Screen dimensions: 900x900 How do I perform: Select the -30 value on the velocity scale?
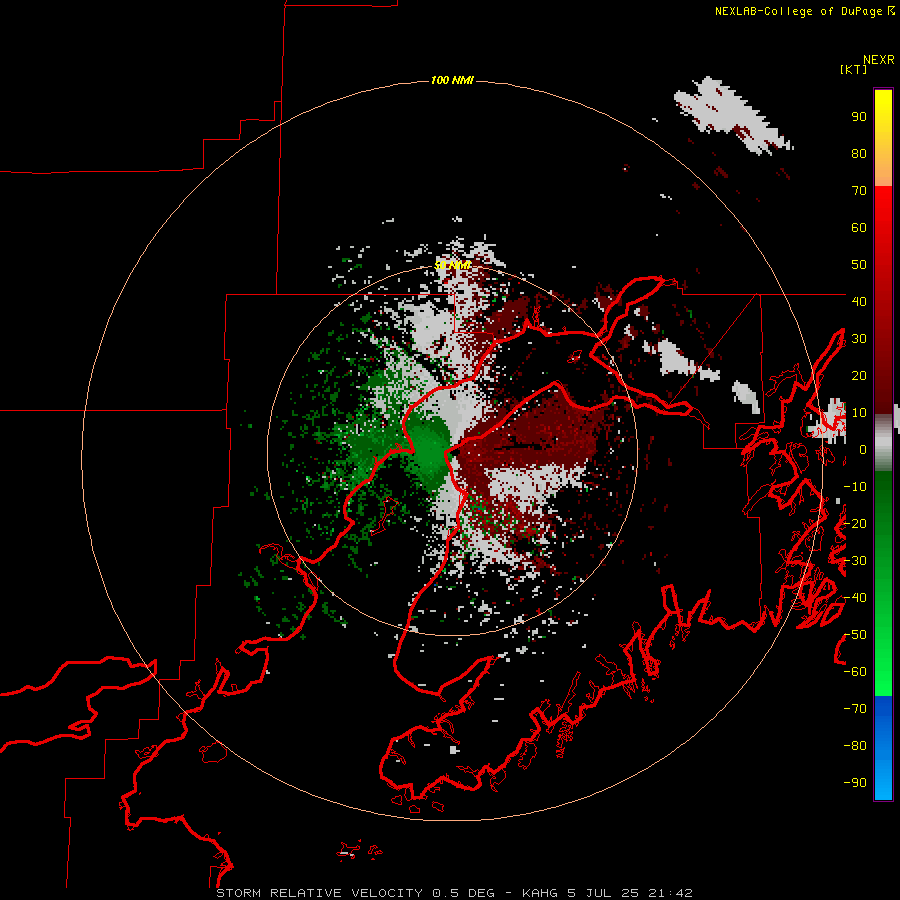point(855,561)
